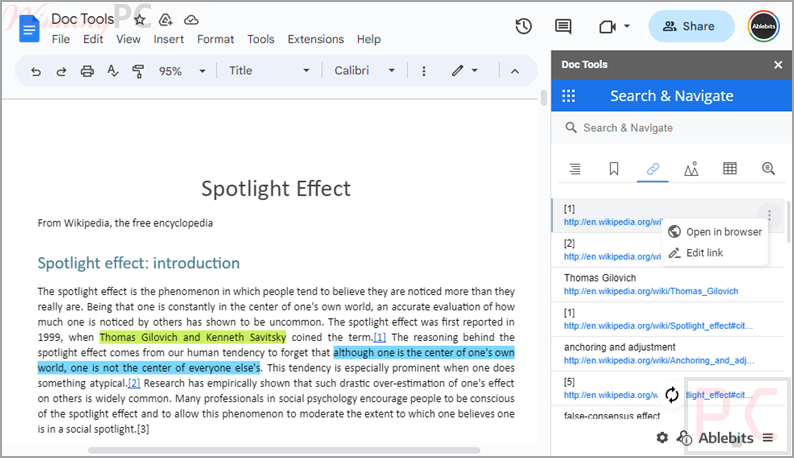Screen dimensions: 794x458
Task: Choose Open in browser
Action: pyautogui.click(x=714, y=232)
